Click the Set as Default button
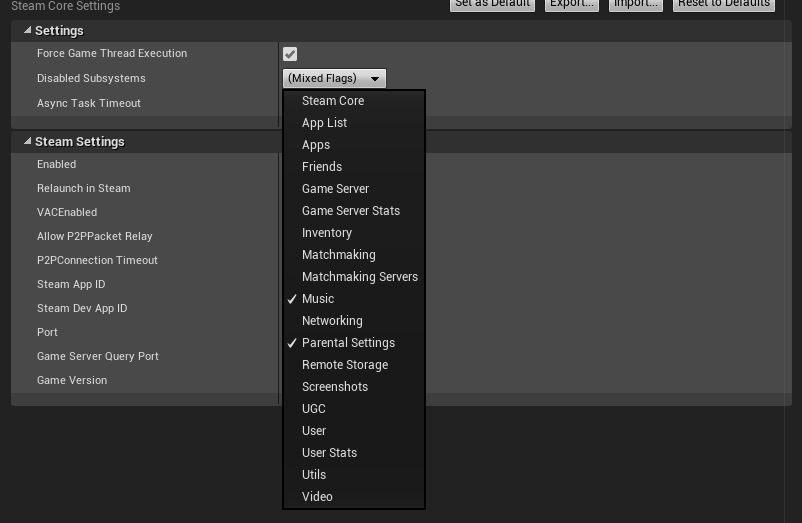 491,4
